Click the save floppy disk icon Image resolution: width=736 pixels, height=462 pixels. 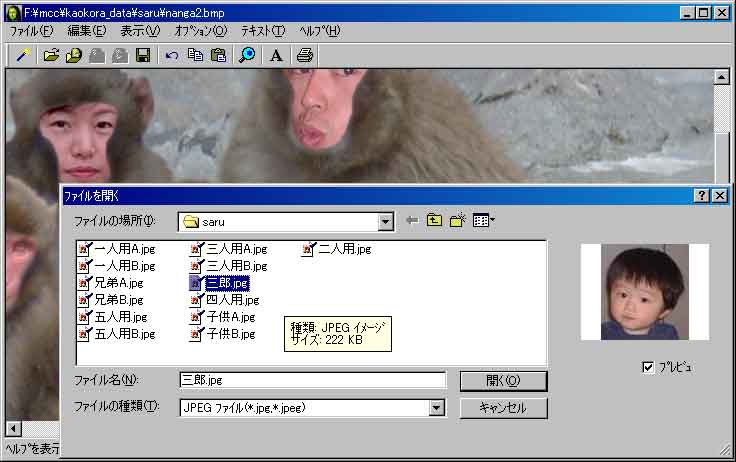tap(142, 55)
